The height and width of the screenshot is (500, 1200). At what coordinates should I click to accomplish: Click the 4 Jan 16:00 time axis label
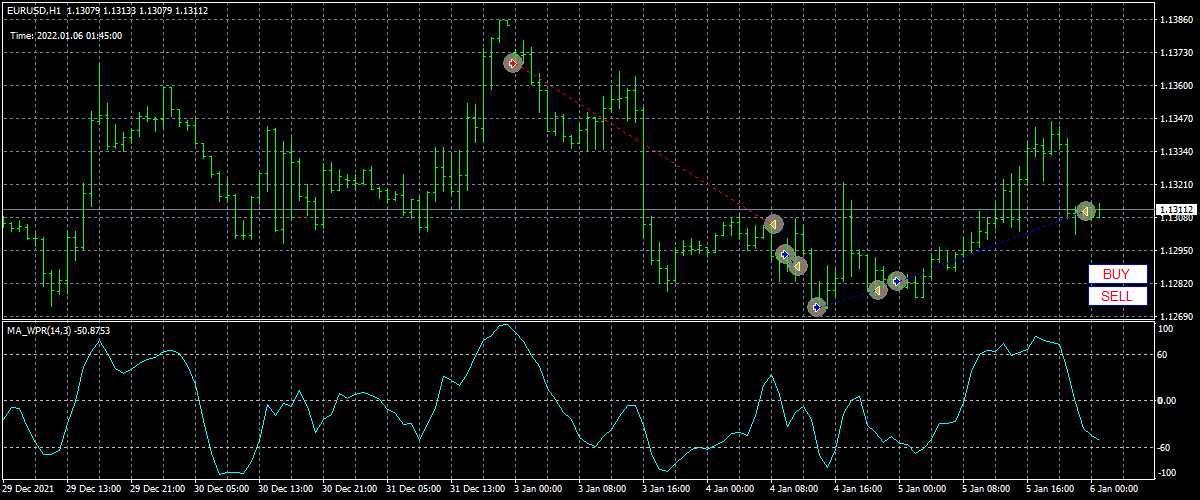[x=859, y=489]
